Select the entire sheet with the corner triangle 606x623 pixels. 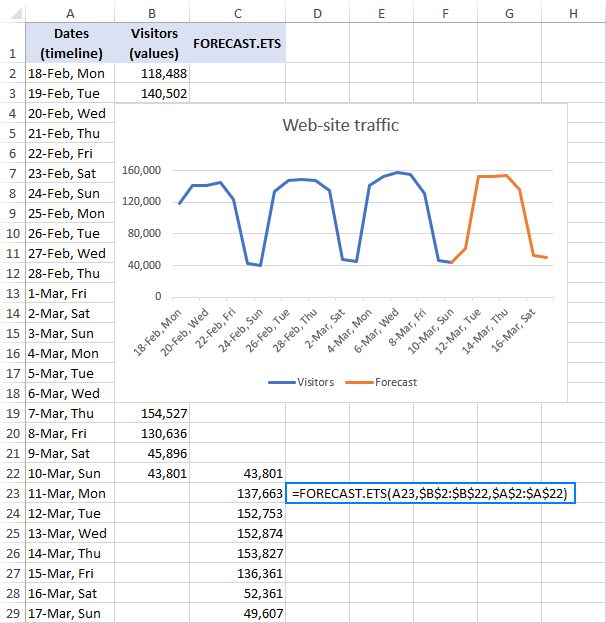coord(14,14)
